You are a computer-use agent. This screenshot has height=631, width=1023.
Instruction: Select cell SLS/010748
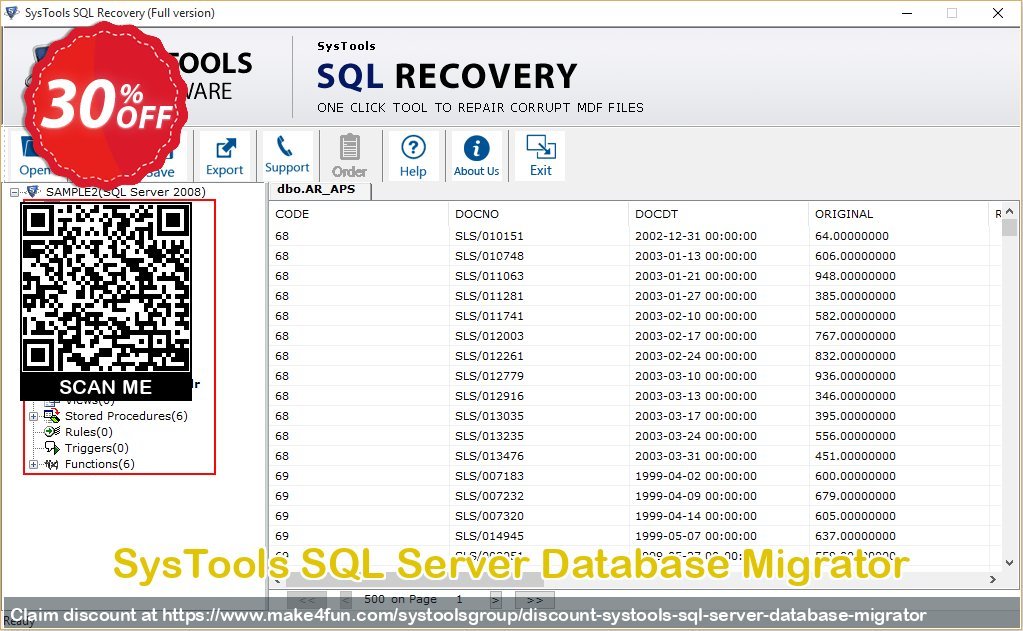tap(489, 256)
